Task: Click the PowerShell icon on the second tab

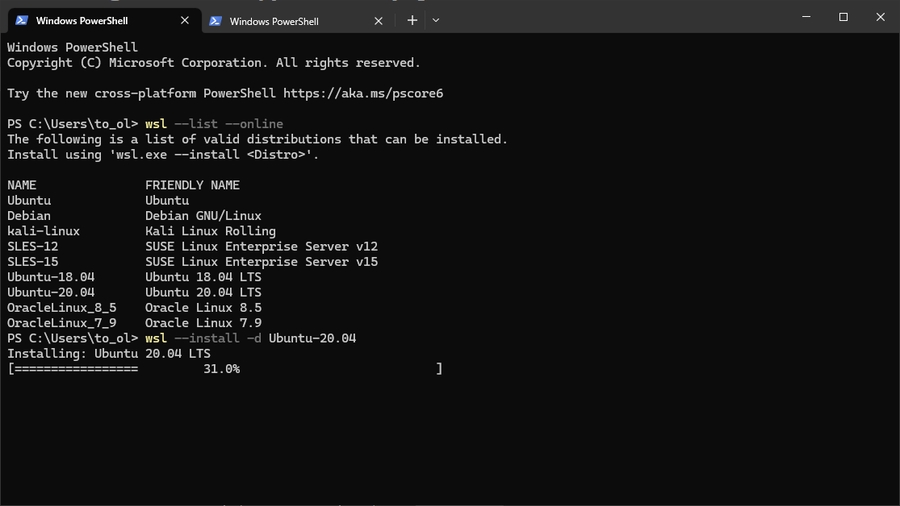Action: tap(215, 21)
